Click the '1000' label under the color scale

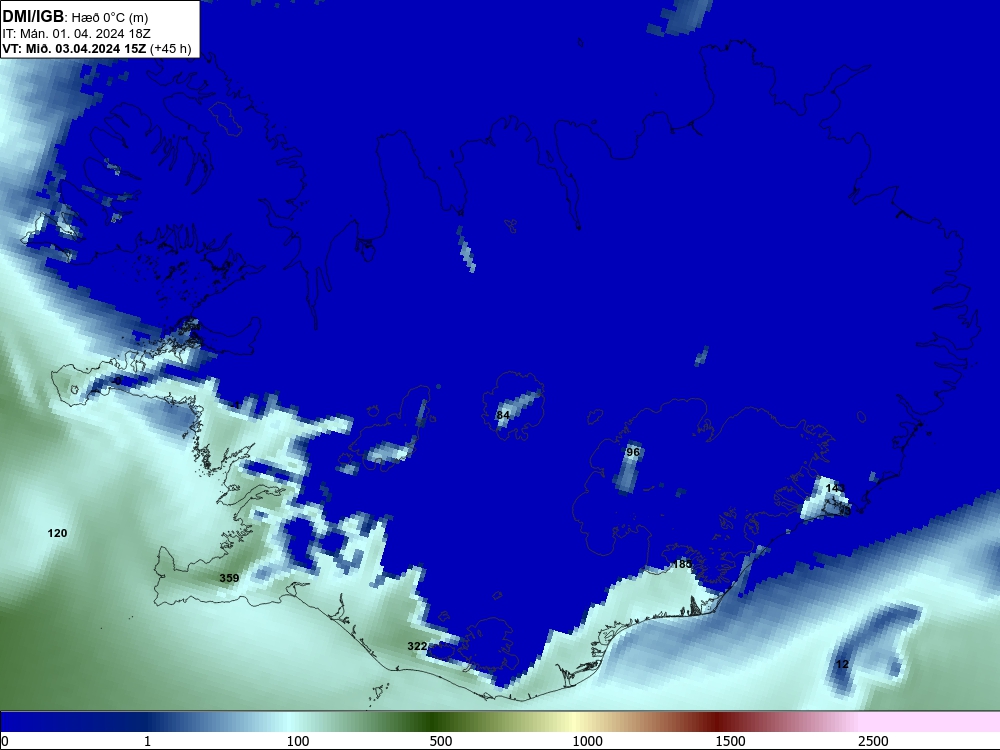587,741
